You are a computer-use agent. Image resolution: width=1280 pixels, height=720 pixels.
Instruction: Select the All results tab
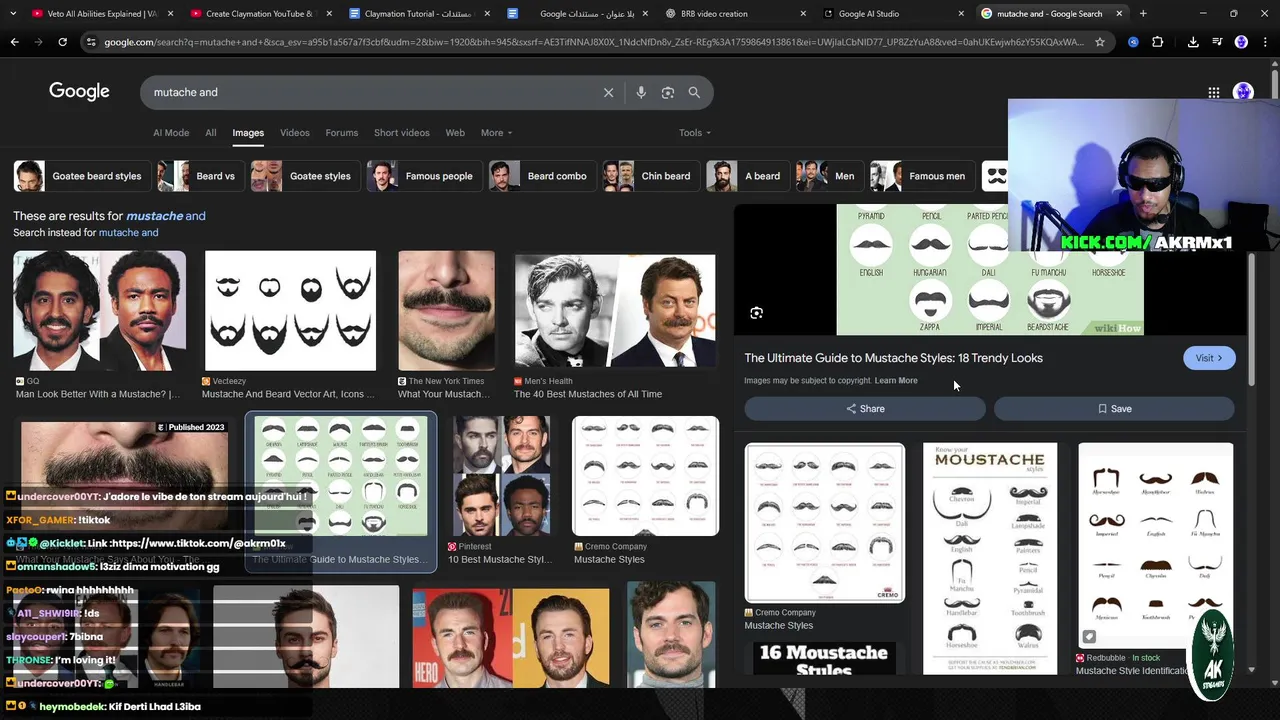point(211,132)
